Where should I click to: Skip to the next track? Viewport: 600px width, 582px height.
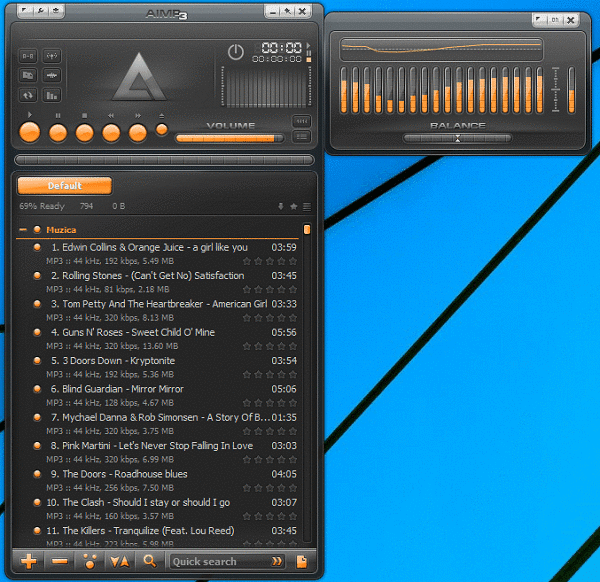pos(137,132)
